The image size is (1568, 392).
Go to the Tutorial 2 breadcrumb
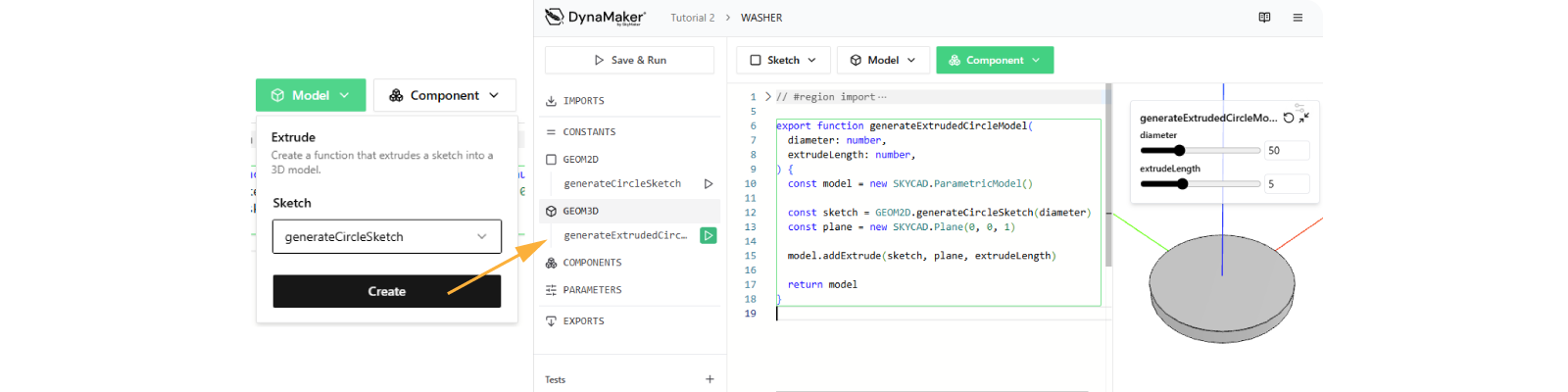[692, 18]
